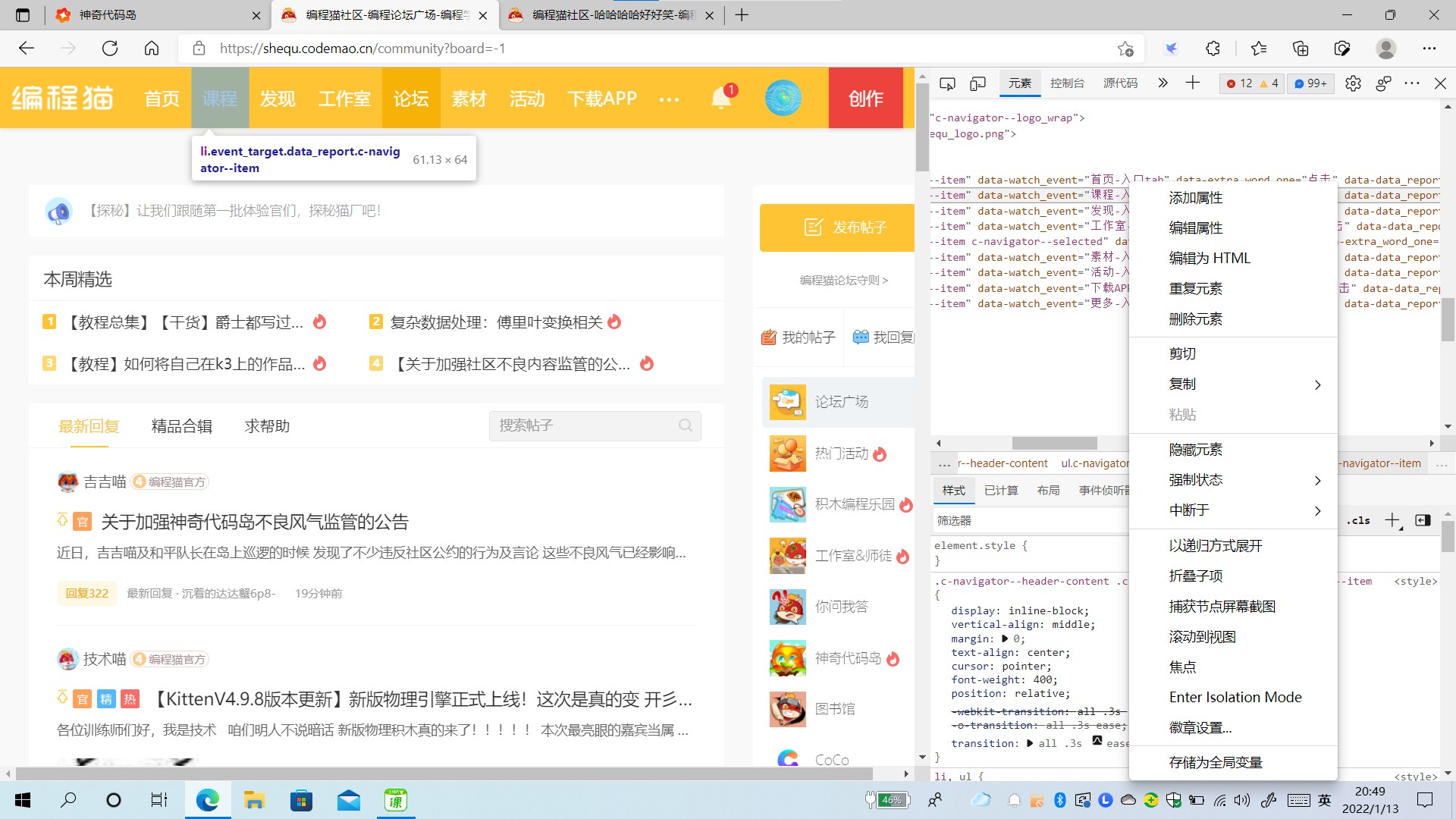This screenshot has height=819, width=1456.
Task: Click the browser address bar
Action: (x=660, y=49)
